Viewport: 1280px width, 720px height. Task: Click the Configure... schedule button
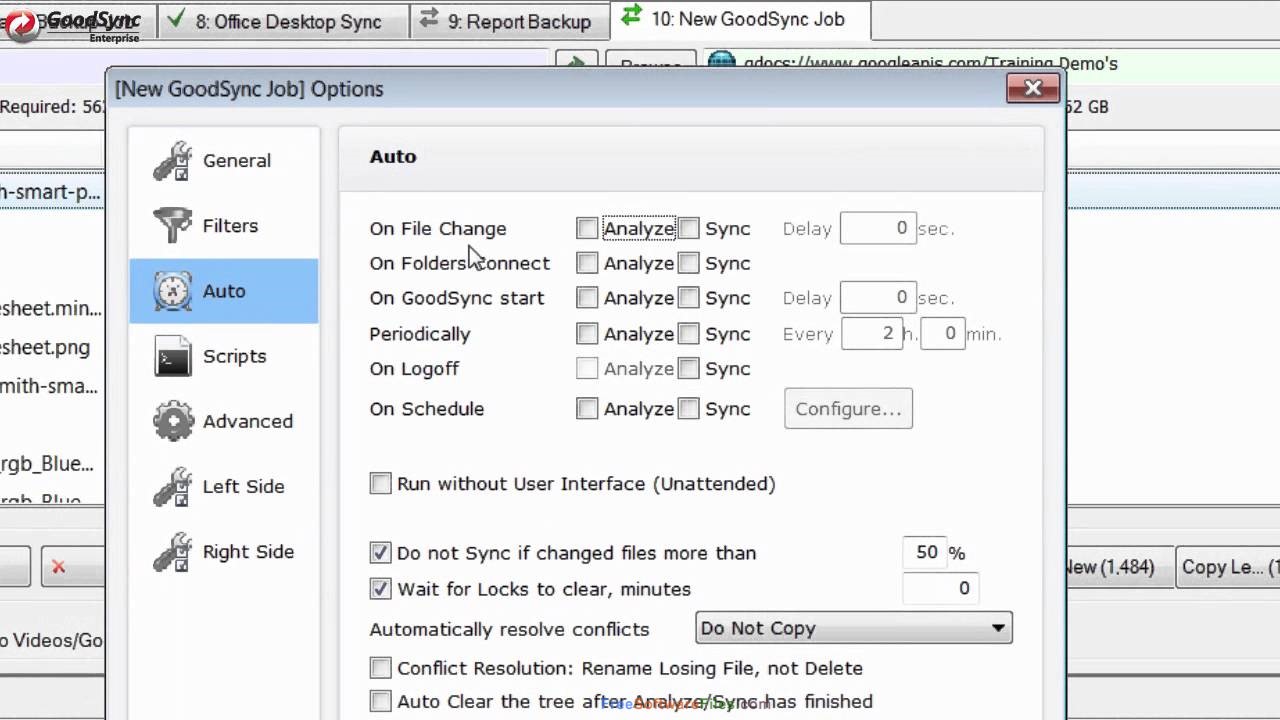pyautogui.click(x=848, y=409)
